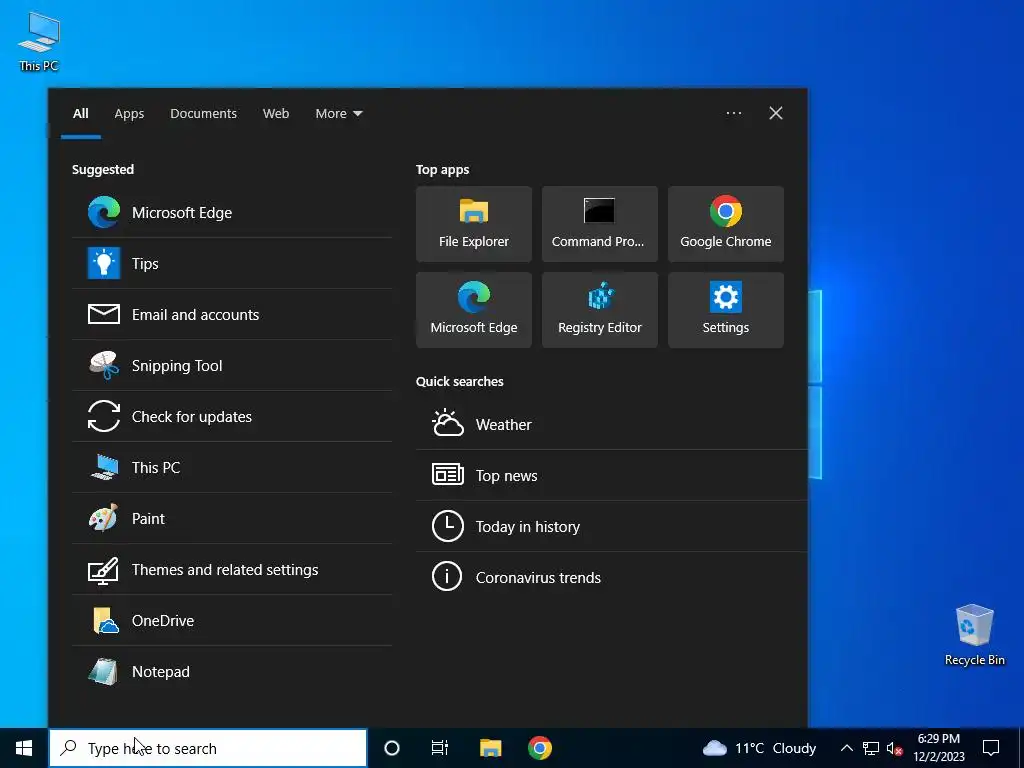Open Today in history quick search
The height and width of the screenshot is (768, 1024).
click(611, 526)
